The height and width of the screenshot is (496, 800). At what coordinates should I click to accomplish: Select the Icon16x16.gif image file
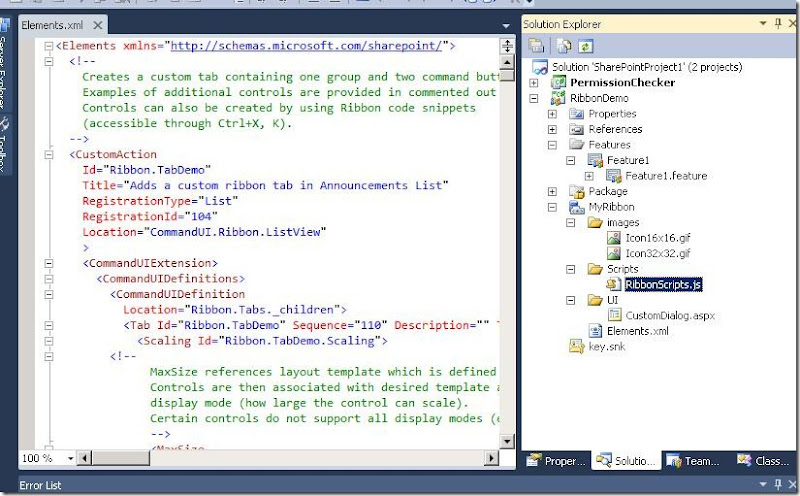pyautogui.click(x=650, y=238)
